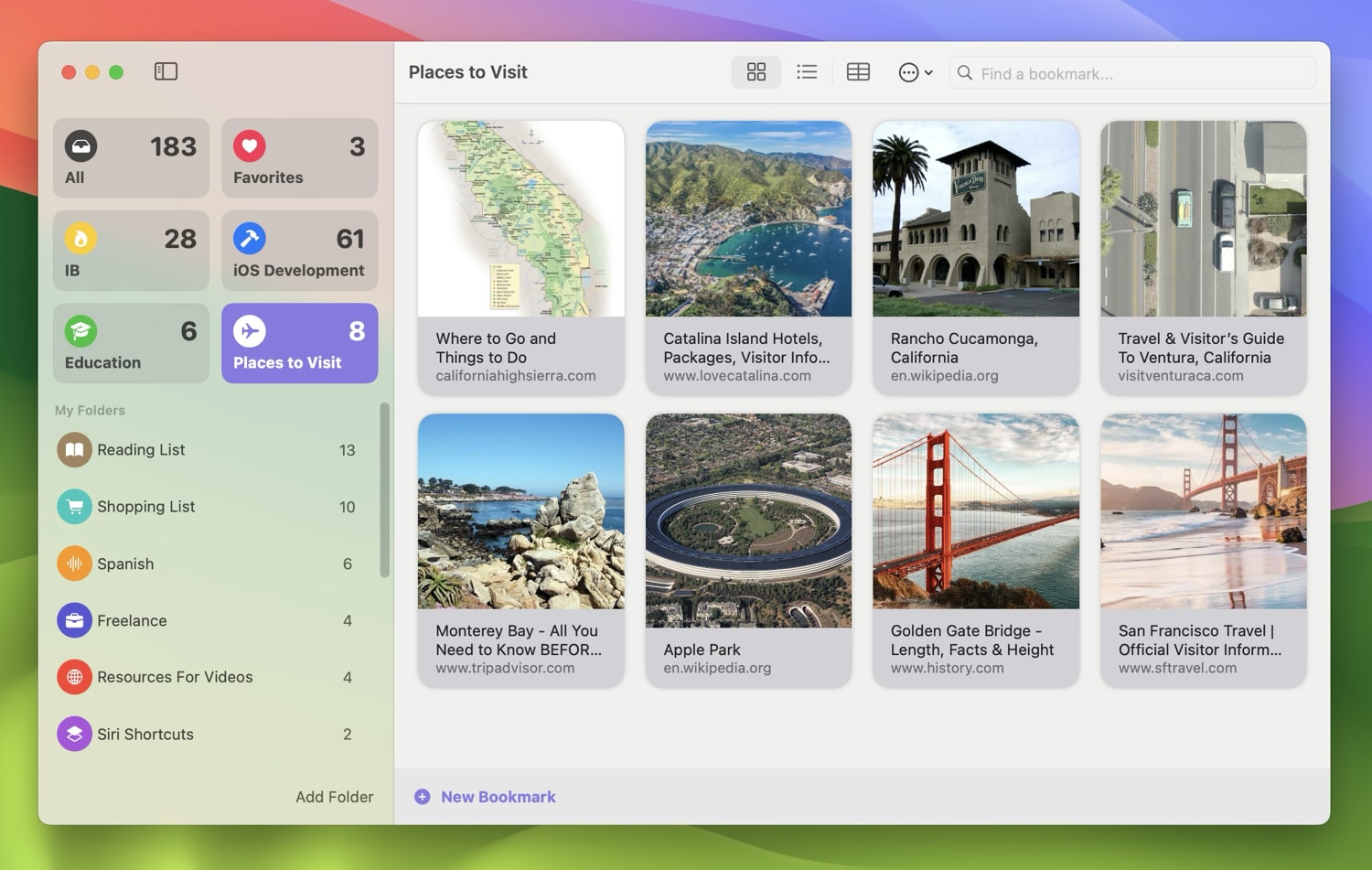This screenshot has height=870, width=1372.
Task: Click the sidebar folder list scrollbar
Action: pyautogui.click(x=385, y=489)
